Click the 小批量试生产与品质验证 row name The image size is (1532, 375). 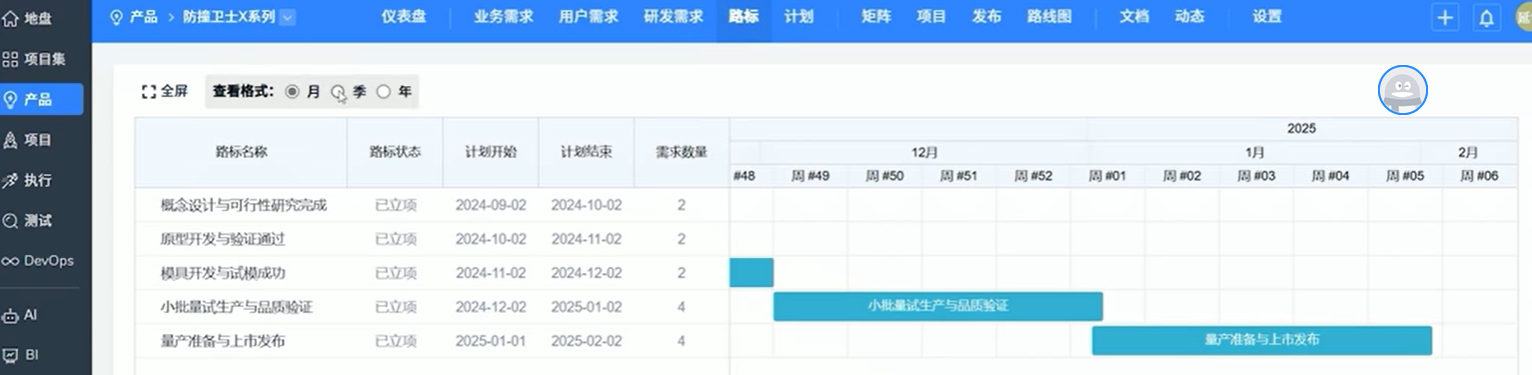(x=237, y=307)
